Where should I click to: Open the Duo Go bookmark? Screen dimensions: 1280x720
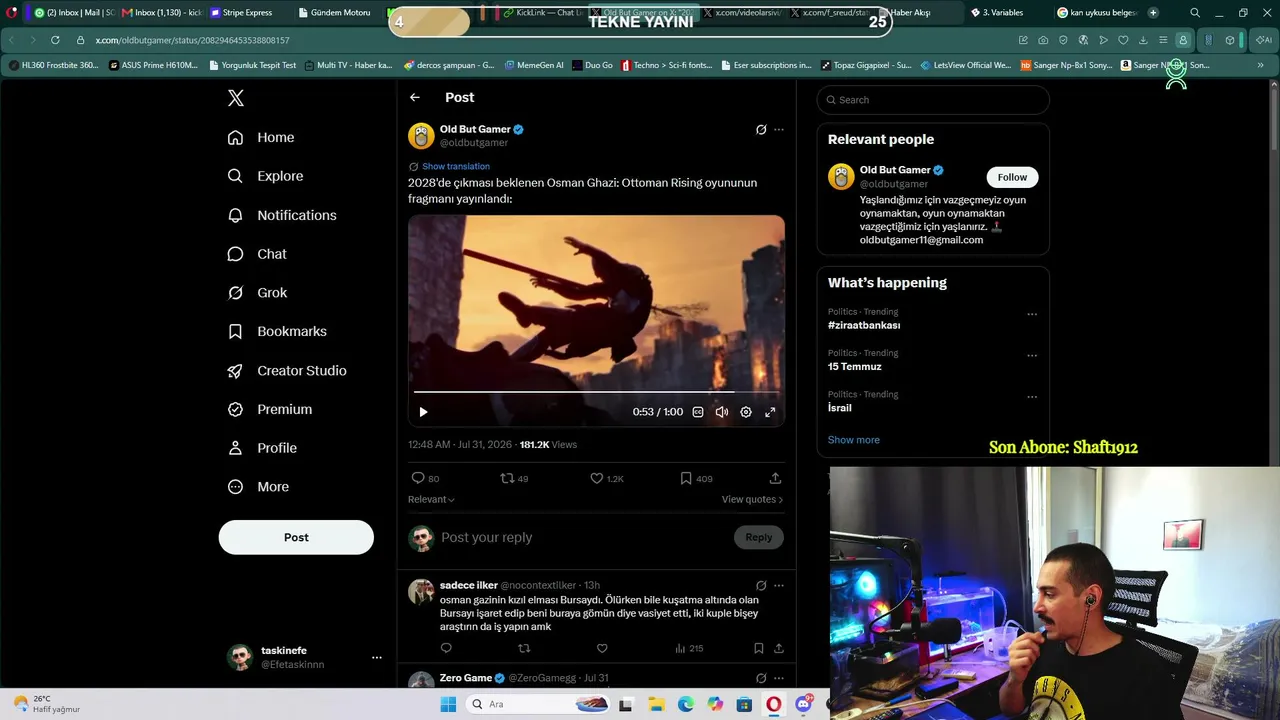(593, 65)
